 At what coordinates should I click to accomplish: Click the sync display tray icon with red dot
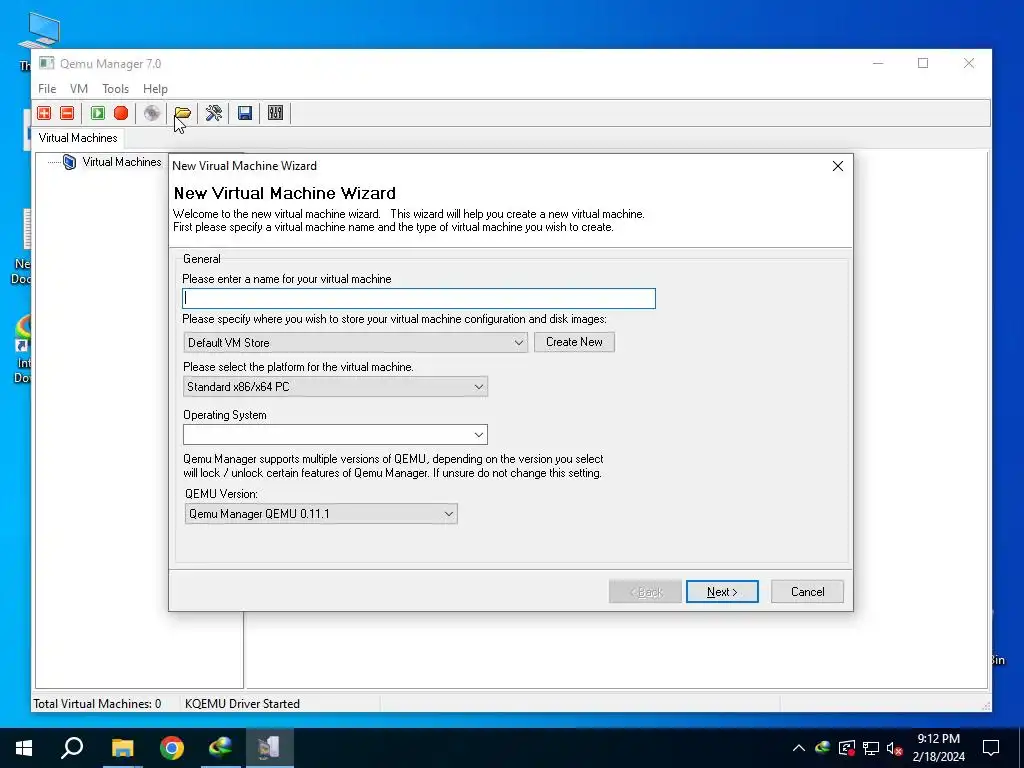[847, 748]
